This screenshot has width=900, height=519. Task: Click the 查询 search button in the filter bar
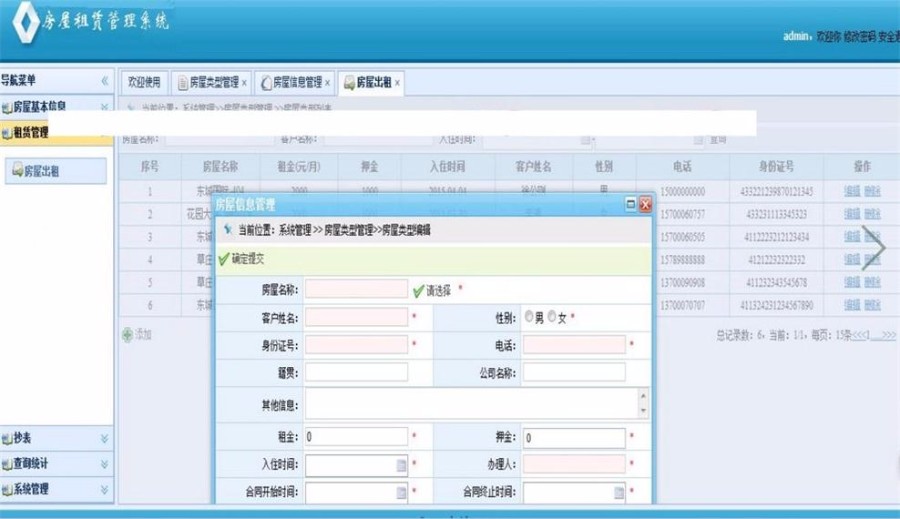[x=718, y=140]
